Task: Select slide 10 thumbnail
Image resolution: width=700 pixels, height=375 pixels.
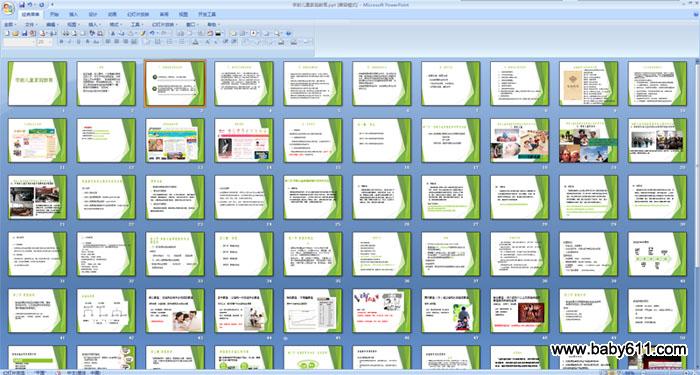Action: point(657,83)
